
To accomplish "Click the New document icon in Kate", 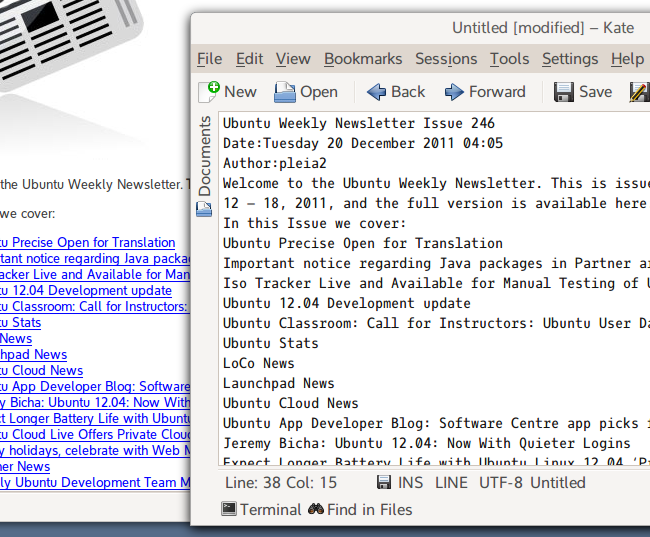I will pos(209,92).
